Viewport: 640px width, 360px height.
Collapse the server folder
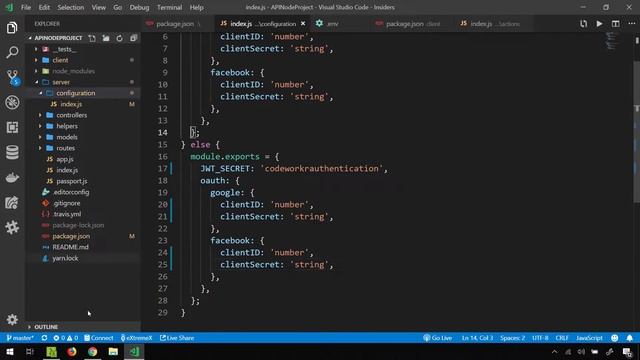pos(36,82)
